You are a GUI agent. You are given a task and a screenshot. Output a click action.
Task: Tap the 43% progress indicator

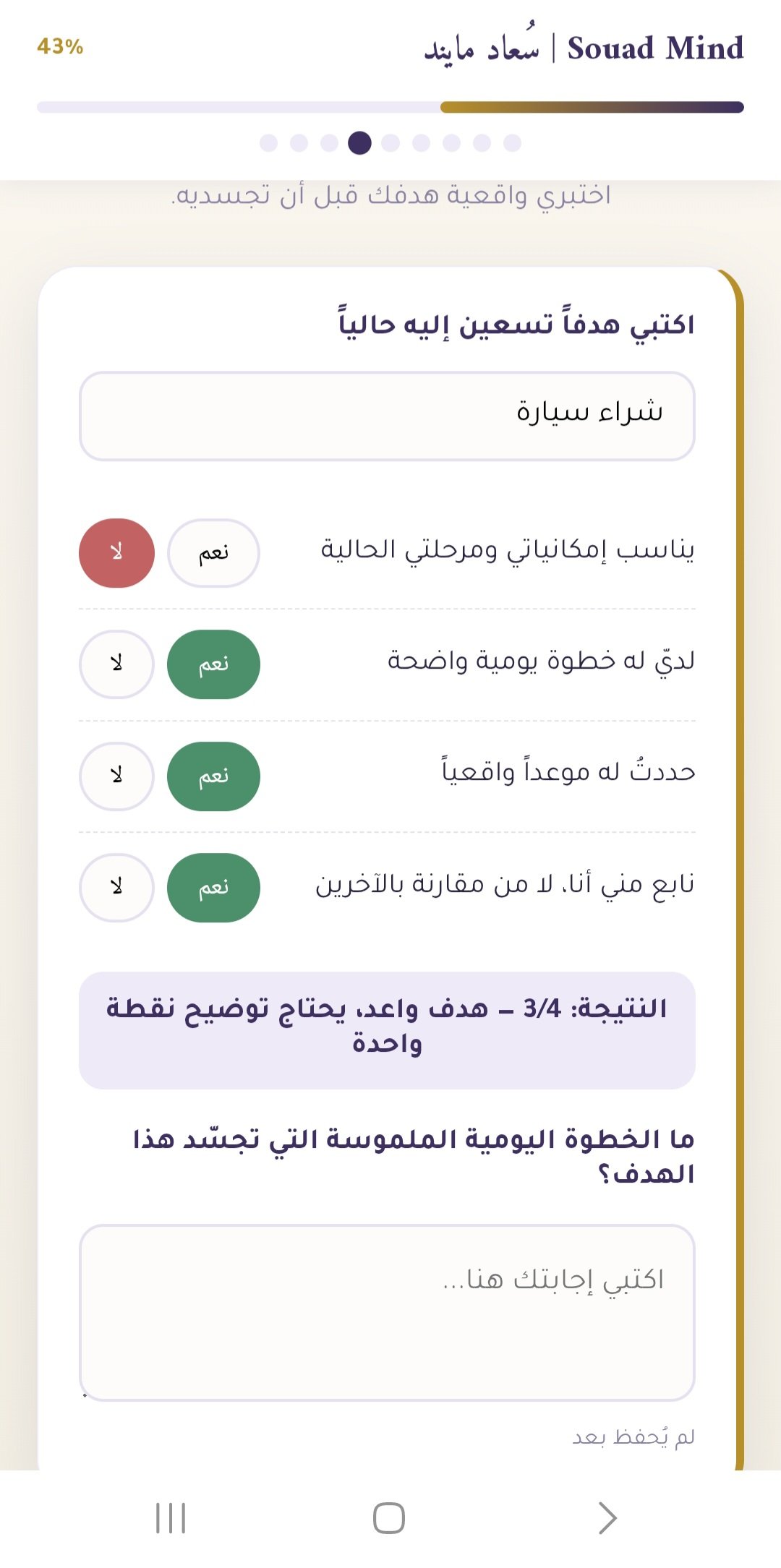pos(60,47)
